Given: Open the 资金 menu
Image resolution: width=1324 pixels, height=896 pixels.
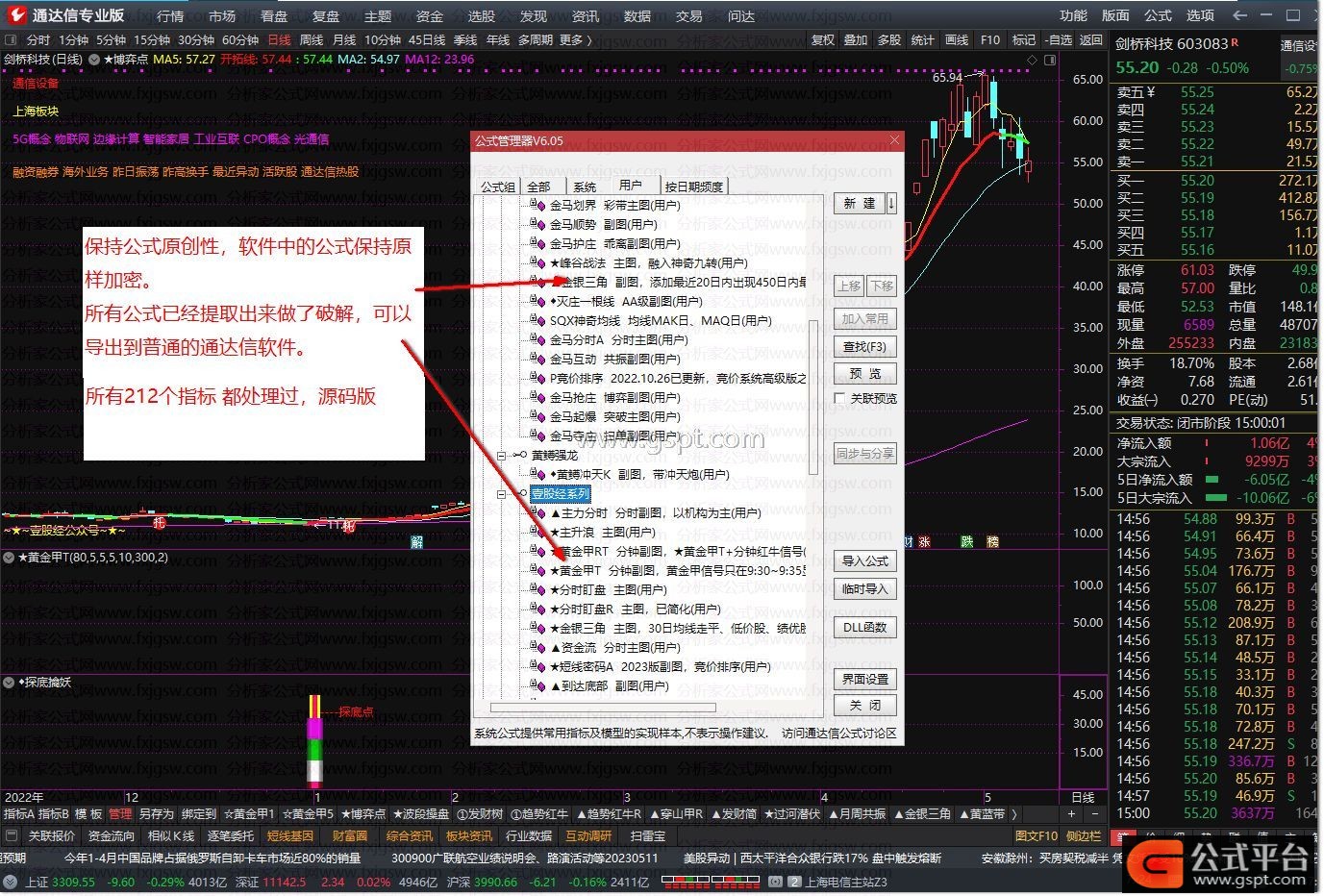Looking at the screenshot, I should click(x=430, y=15).
